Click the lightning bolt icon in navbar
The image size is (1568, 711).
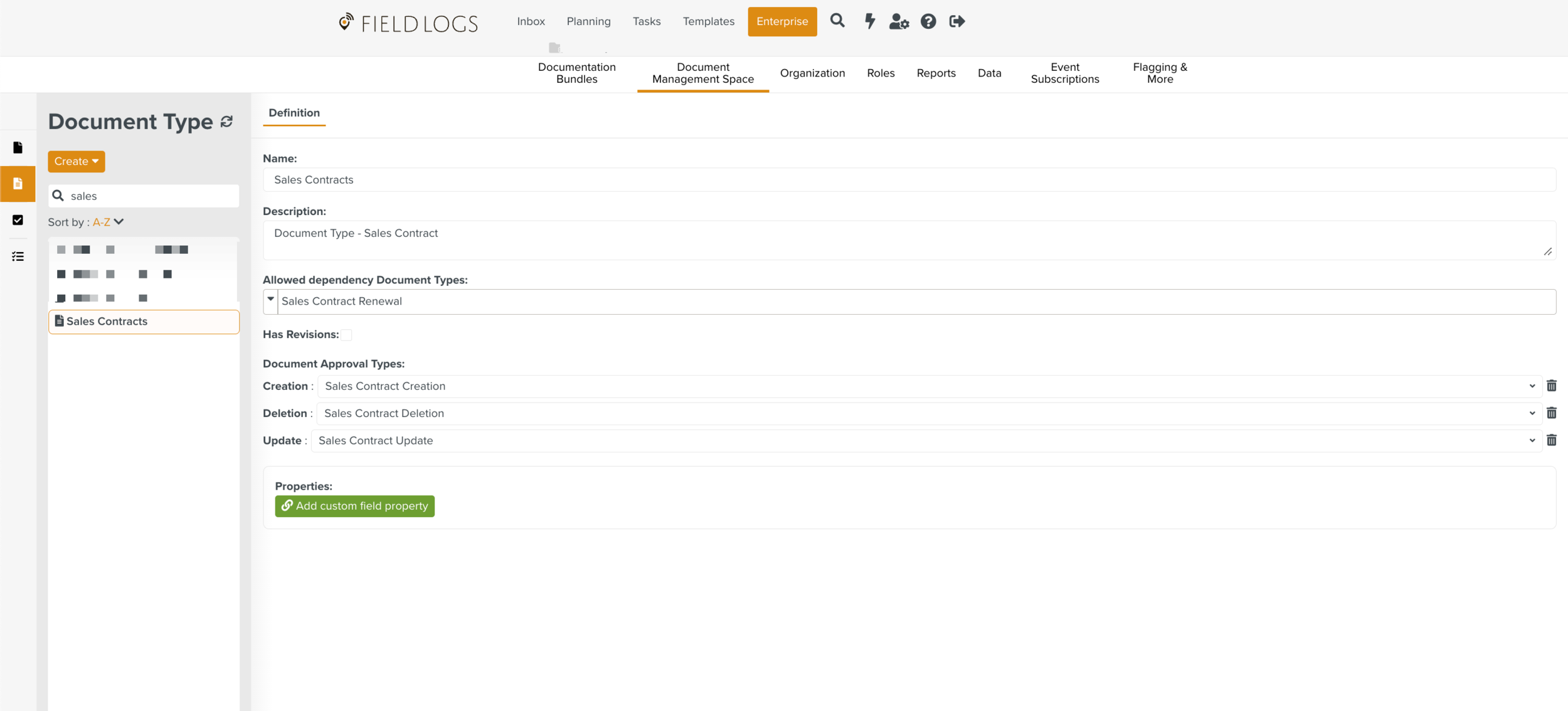(869, 21)
